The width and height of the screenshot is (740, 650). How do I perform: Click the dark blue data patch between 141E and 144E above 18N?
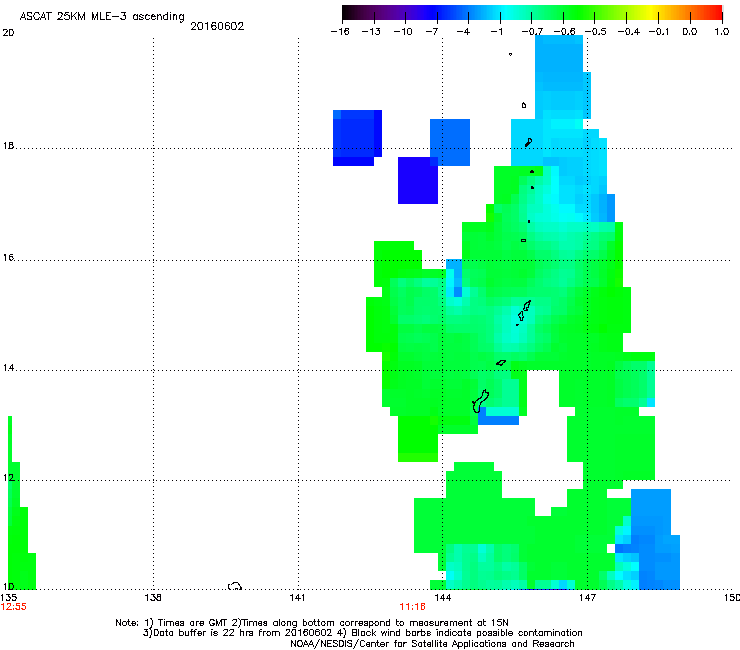pyautogui.click(x=357, y=138)
